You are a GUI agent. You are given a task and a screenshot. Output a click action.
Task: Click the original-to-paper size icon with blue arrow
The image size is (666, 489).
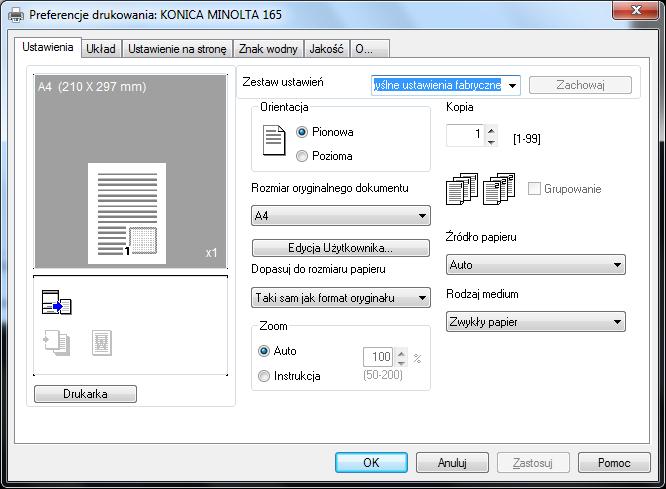[x=56, y=302]
